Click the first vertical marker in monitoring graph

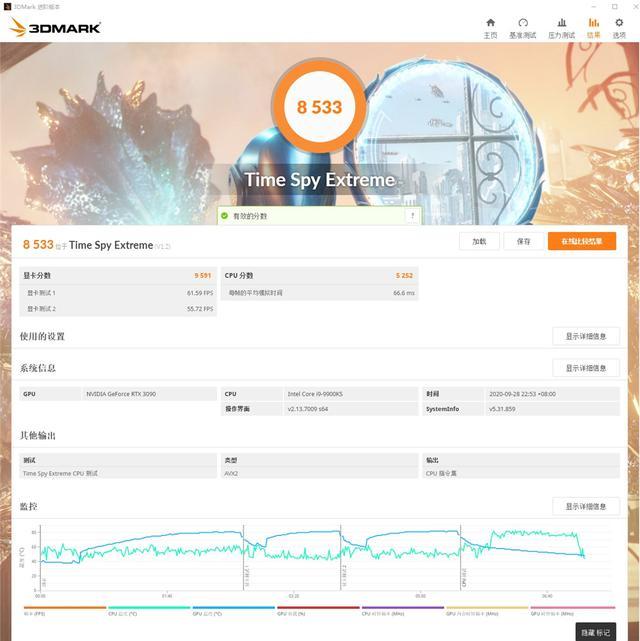pyautogui.click(x=244, y=558)
